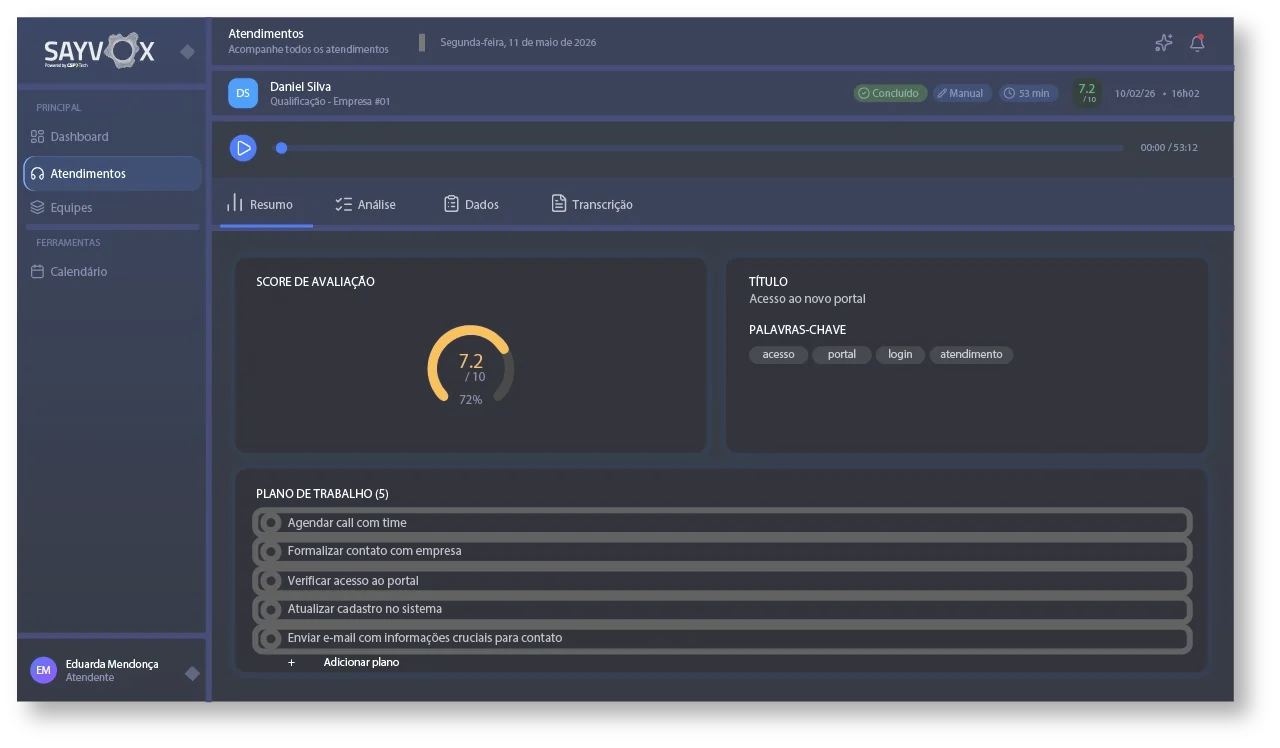Click the 7.2 / 10 score badge in header
The height and width of the screenshot is (748, 1280).
coord(1087,92)
